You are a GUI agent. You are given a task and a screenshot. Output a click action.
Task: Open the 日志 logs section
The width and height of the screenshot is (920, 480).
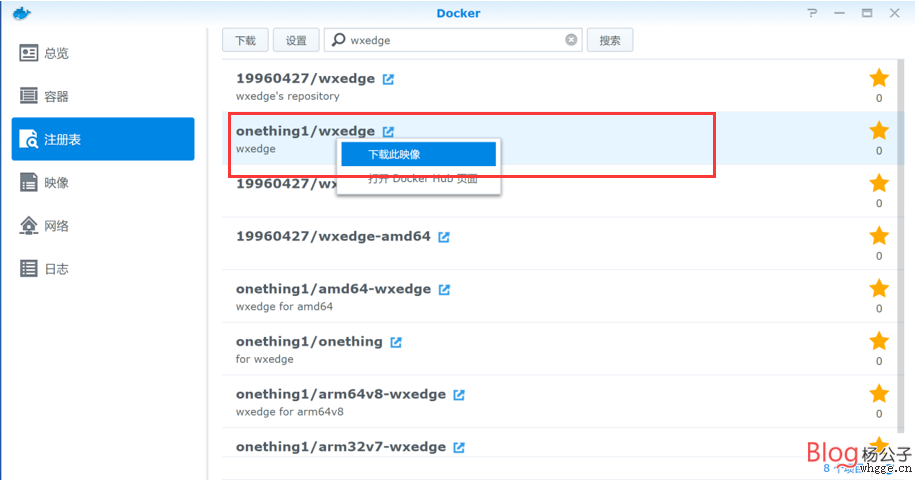(103, 269)
